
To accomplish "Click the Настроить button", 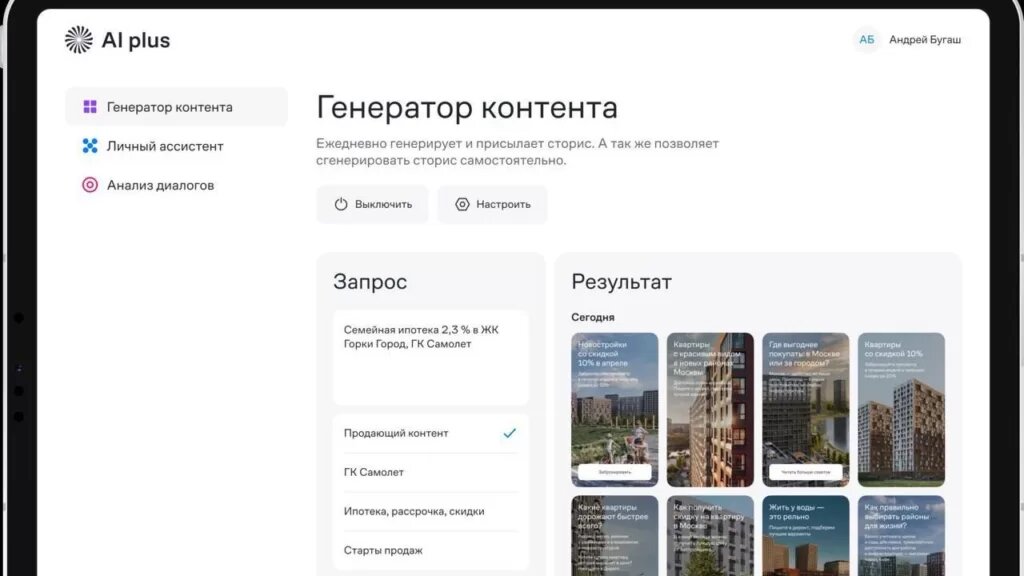I will 492,204.
